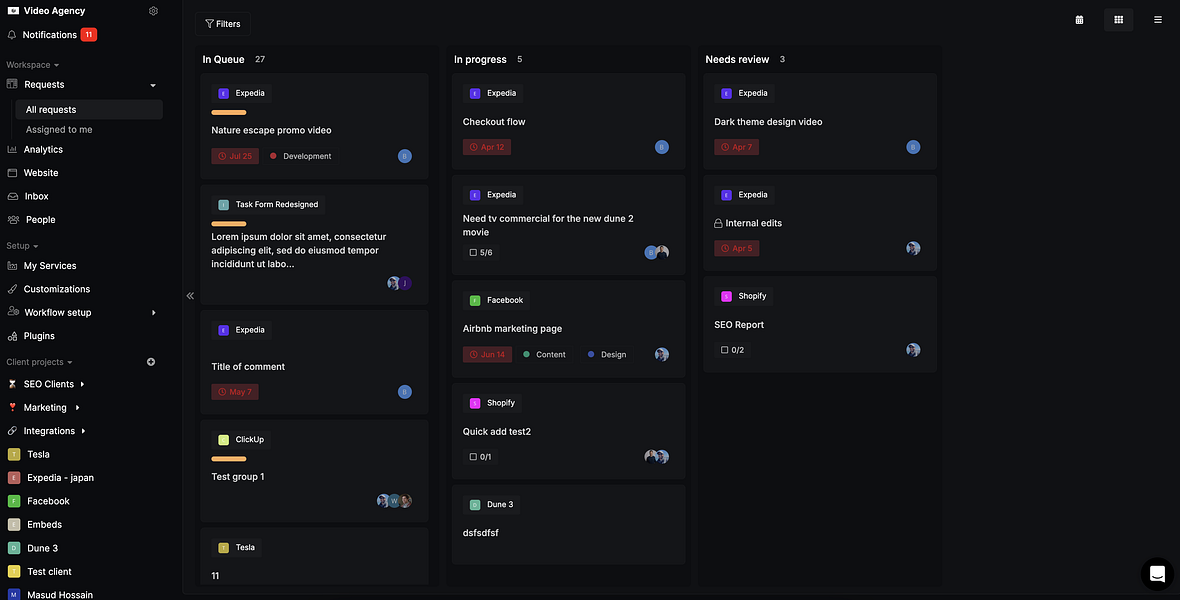Click the Embeds project icon in sidebar
This screenshot has height=600, width=1180.
coord(14,525)
